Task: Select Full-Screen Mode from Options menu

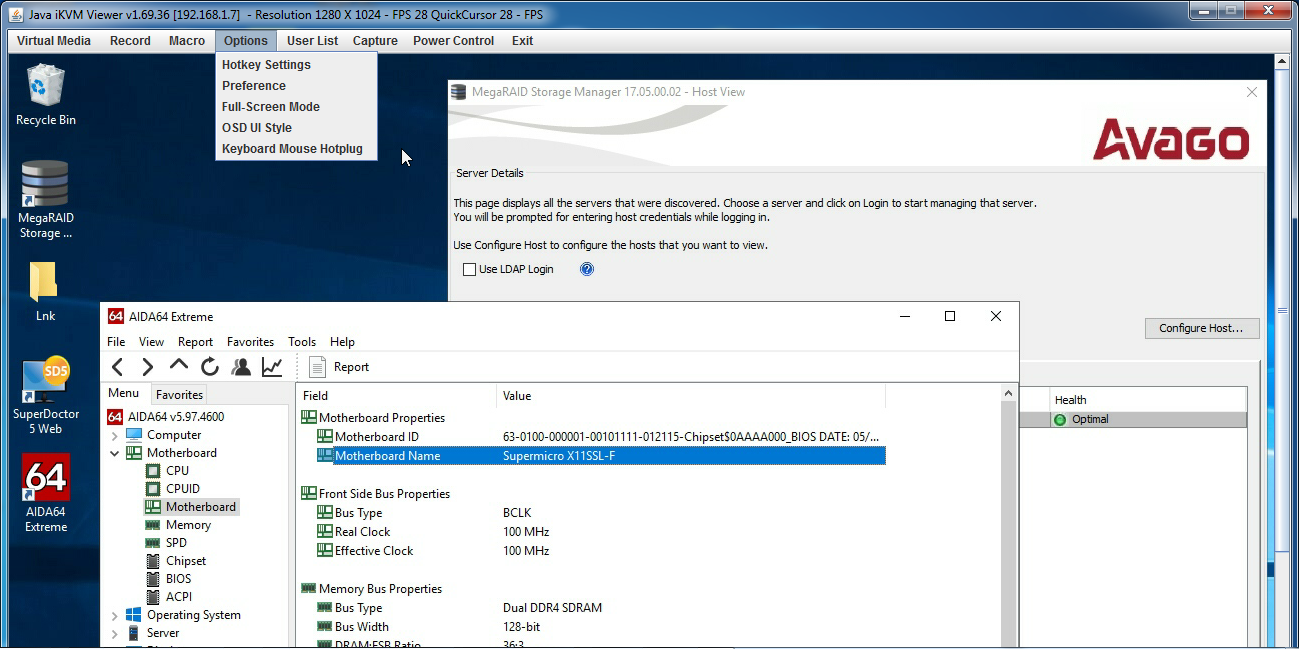Action: [x=271, y=107]
